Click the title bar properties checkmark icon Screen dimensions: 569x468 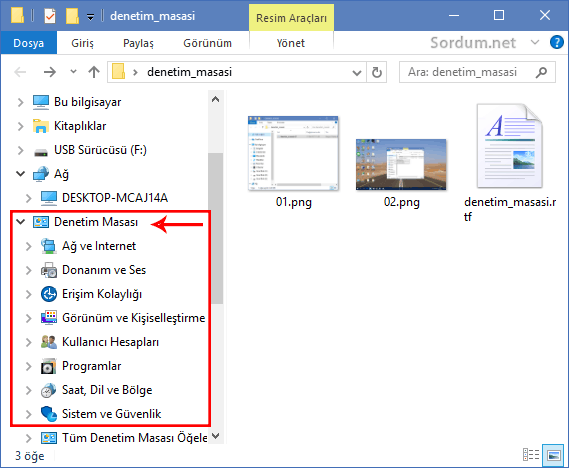[50, 16]
